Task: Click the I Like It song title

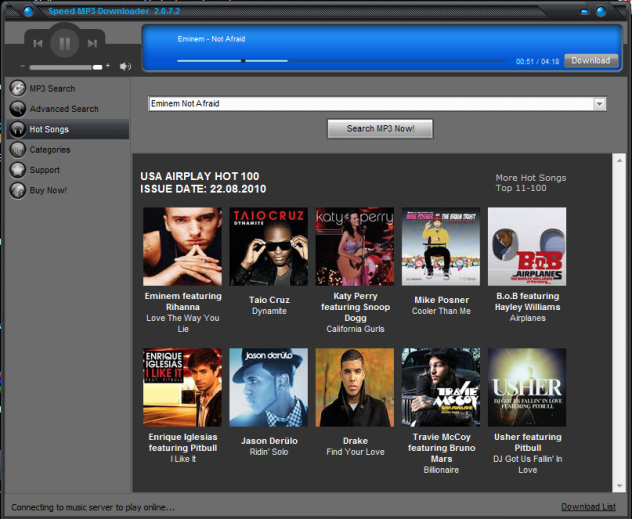Action: (183, 459)
